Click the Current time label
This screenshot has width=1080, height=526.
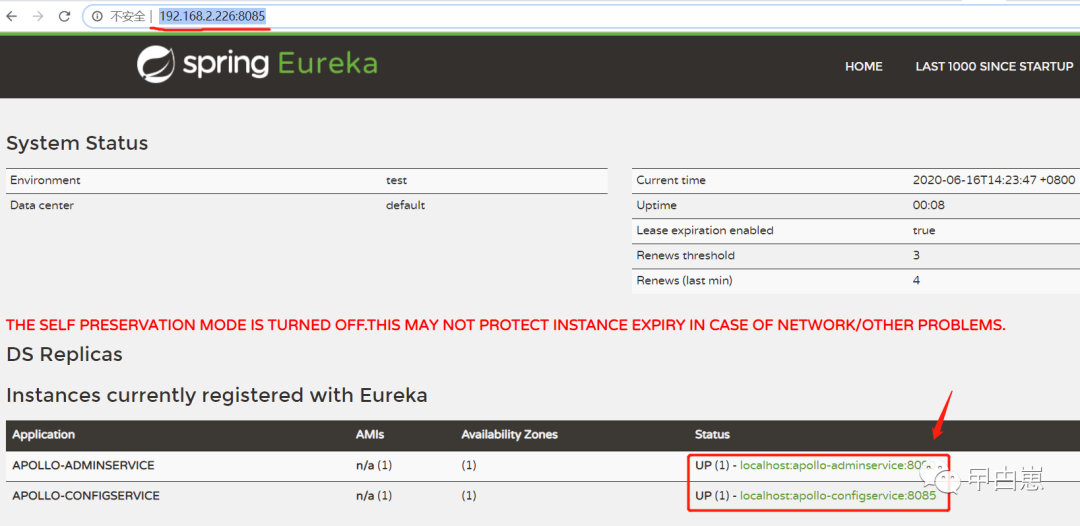pyautogui.click(x=671, y=180)
